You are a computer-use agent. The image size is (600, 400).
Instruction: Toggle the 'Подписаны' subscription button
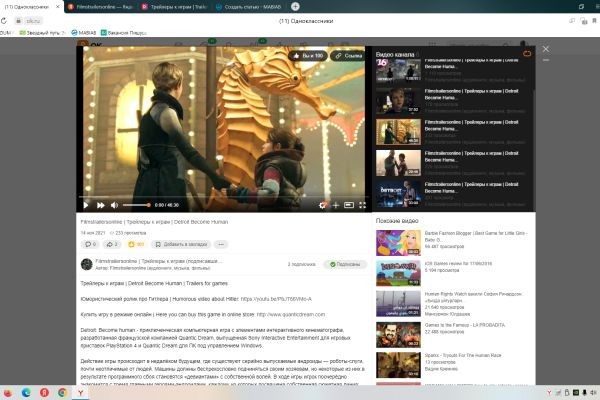(345, 264)
